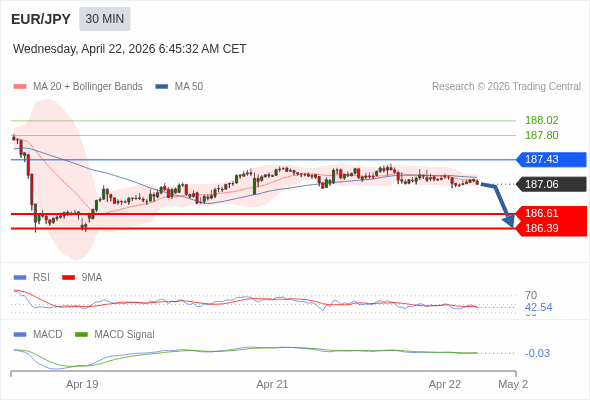This screenshot has width=590, height=400.
Task: Click the 'MACD Signal' legend label
Action: pyautogui.click(x=124, y=335)
